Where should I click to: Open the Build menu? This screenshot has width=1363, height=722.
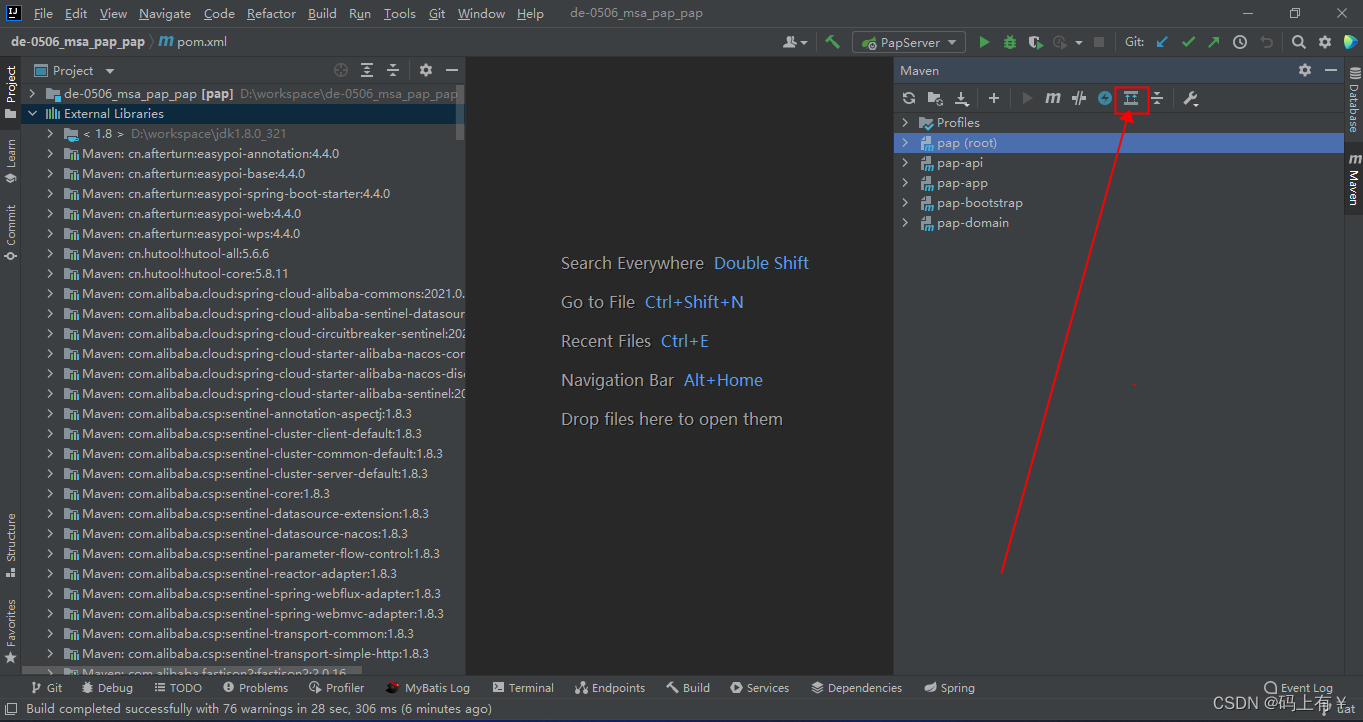point(322,13)
